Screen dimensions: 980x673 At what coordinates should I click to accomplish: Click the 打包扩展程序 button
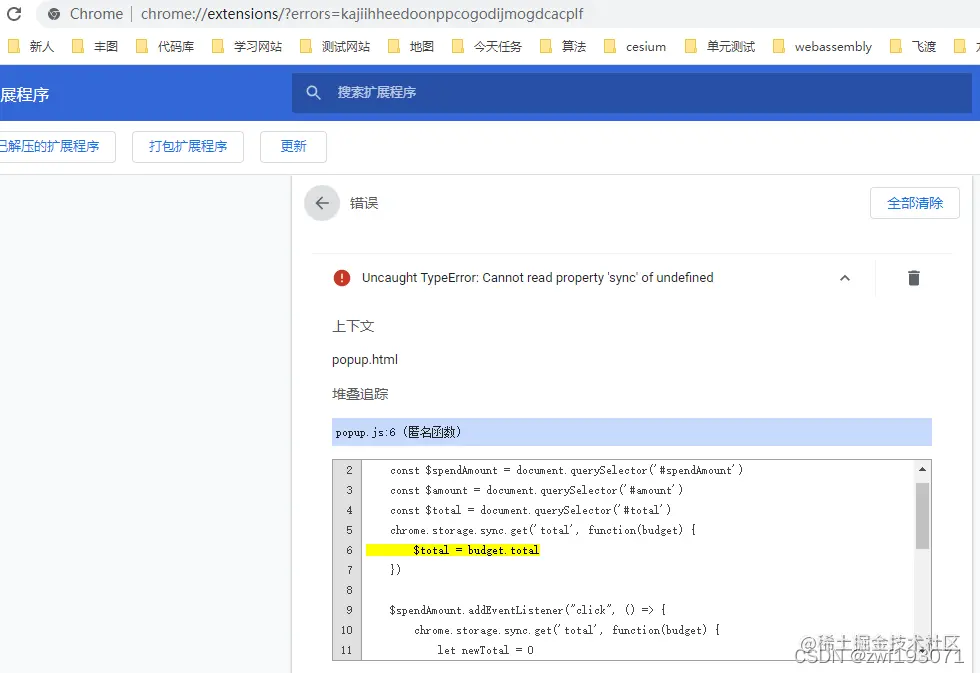coord(188,146)
